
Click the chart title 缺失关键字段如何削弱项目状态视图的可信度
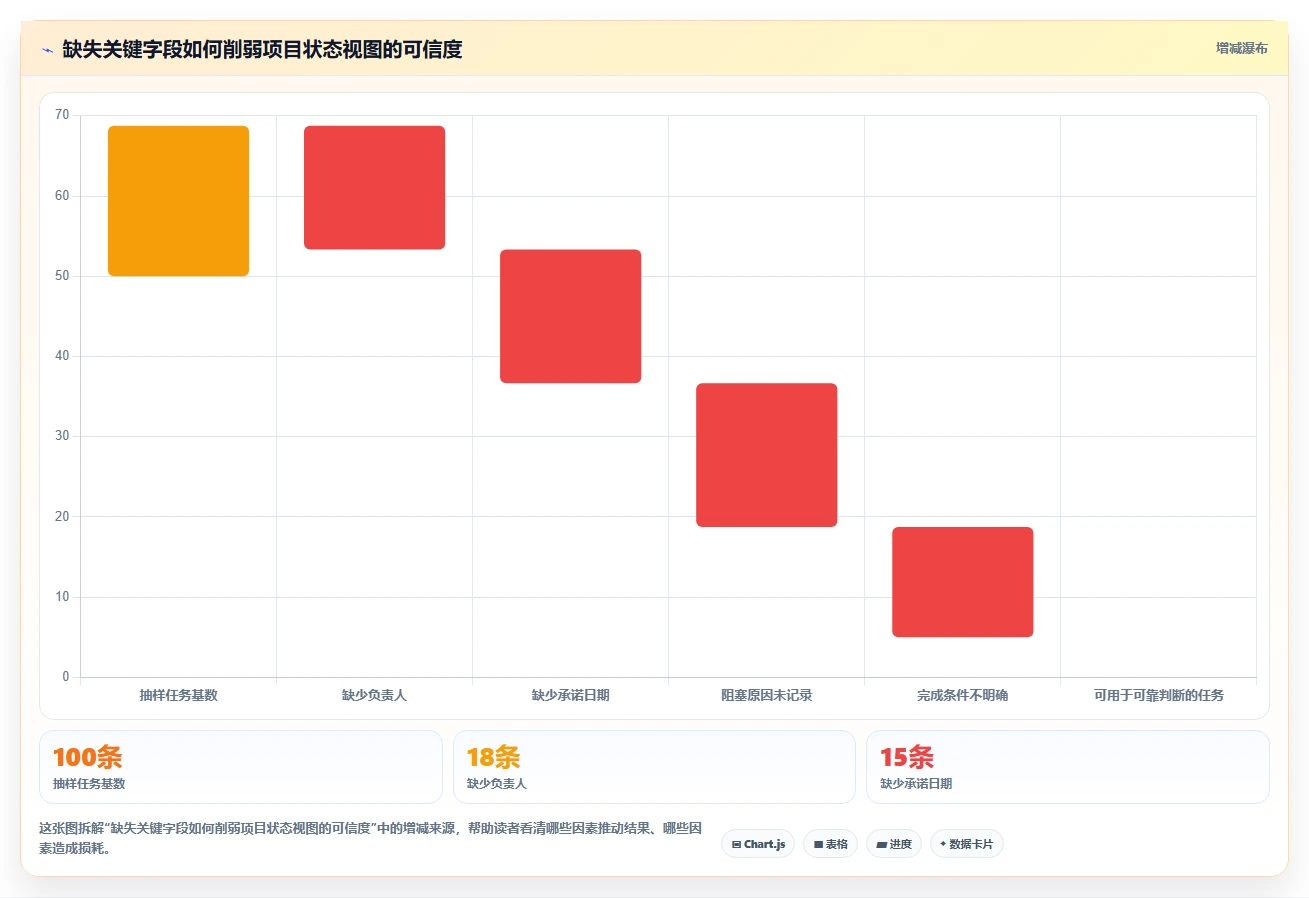click(262, 50)
